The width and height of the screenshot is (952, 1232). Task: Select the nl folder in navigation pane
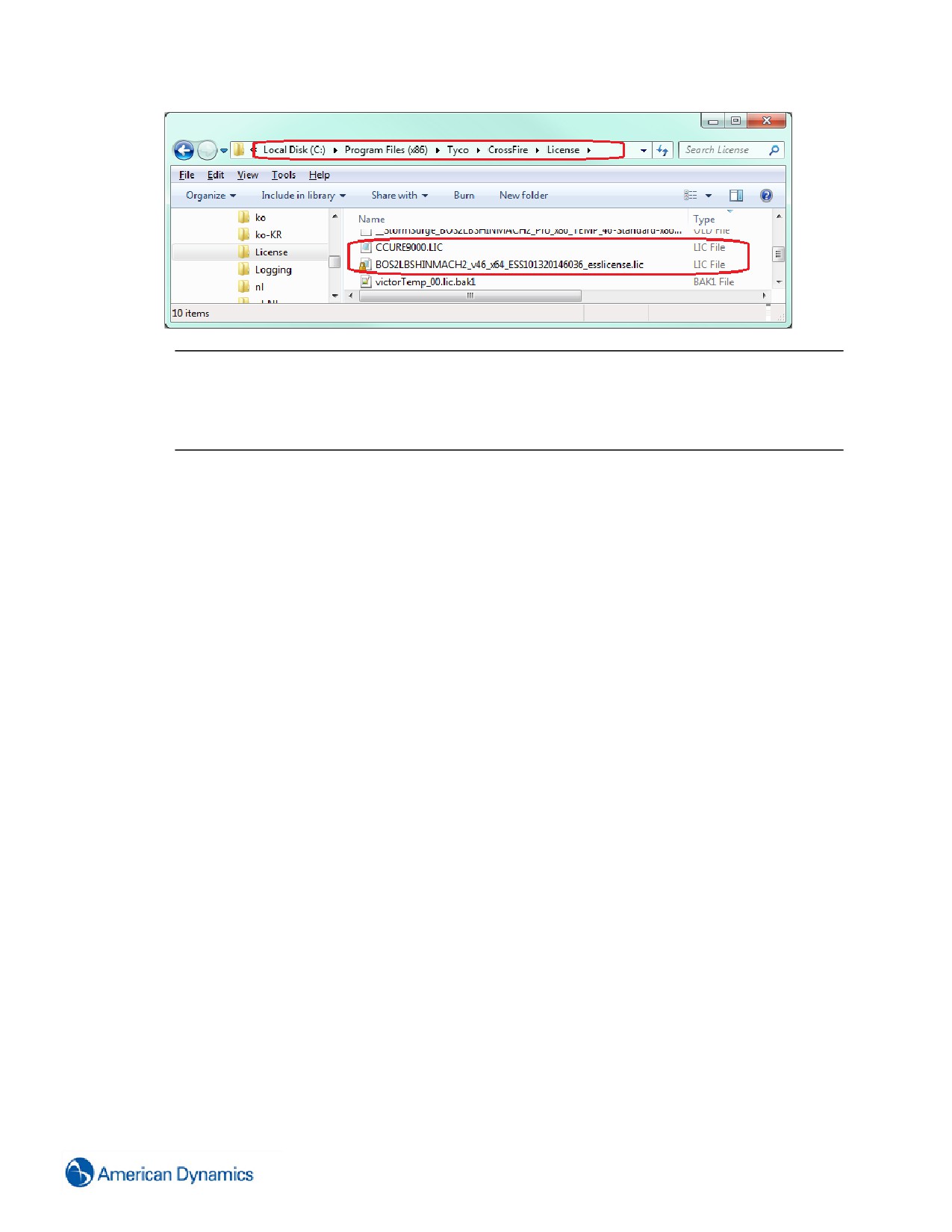[x=259, y=287]
